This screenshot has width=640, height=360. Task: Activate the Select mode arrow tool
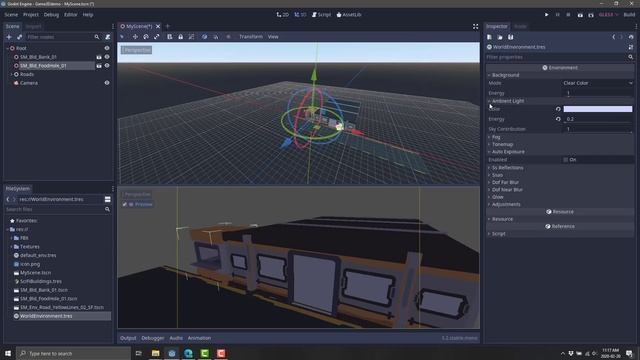(122, 37)
